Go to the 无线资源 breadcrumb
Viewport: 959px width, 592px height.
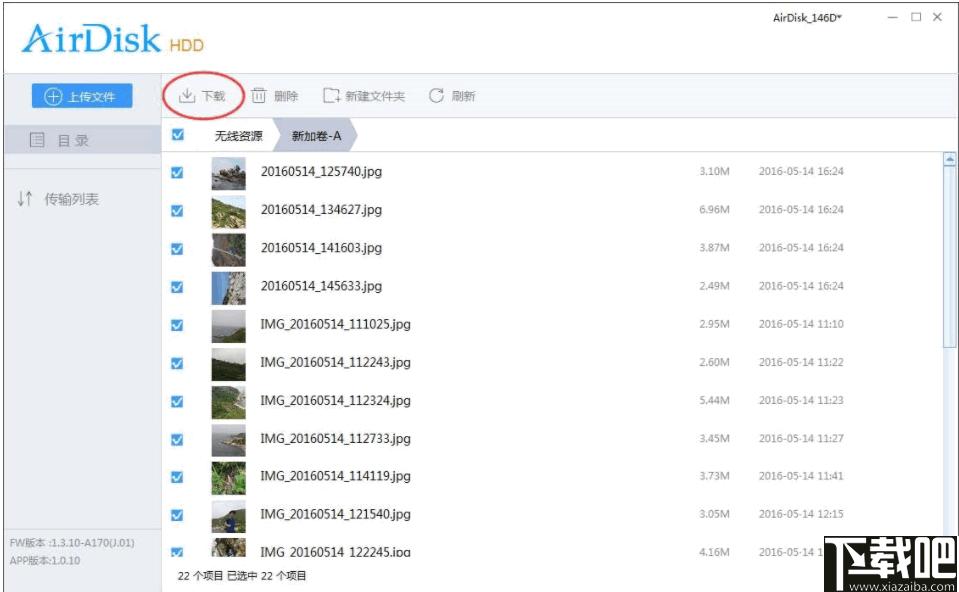[x=239, y=136]
